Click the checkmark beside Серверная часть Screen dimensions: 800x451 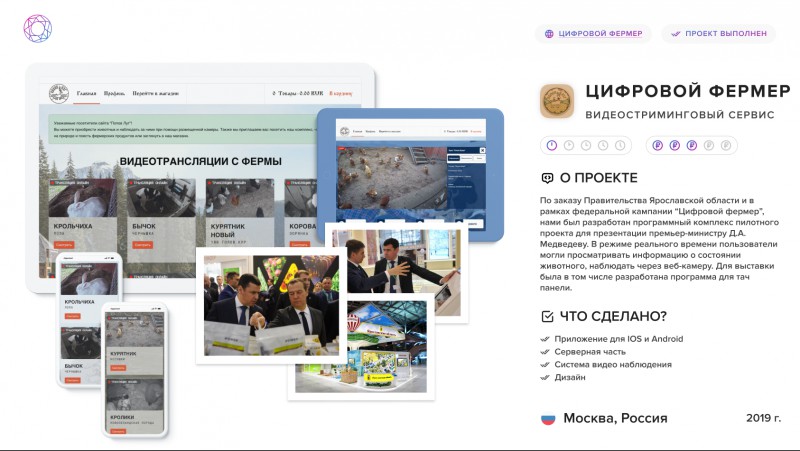click(x=544, y=352)
